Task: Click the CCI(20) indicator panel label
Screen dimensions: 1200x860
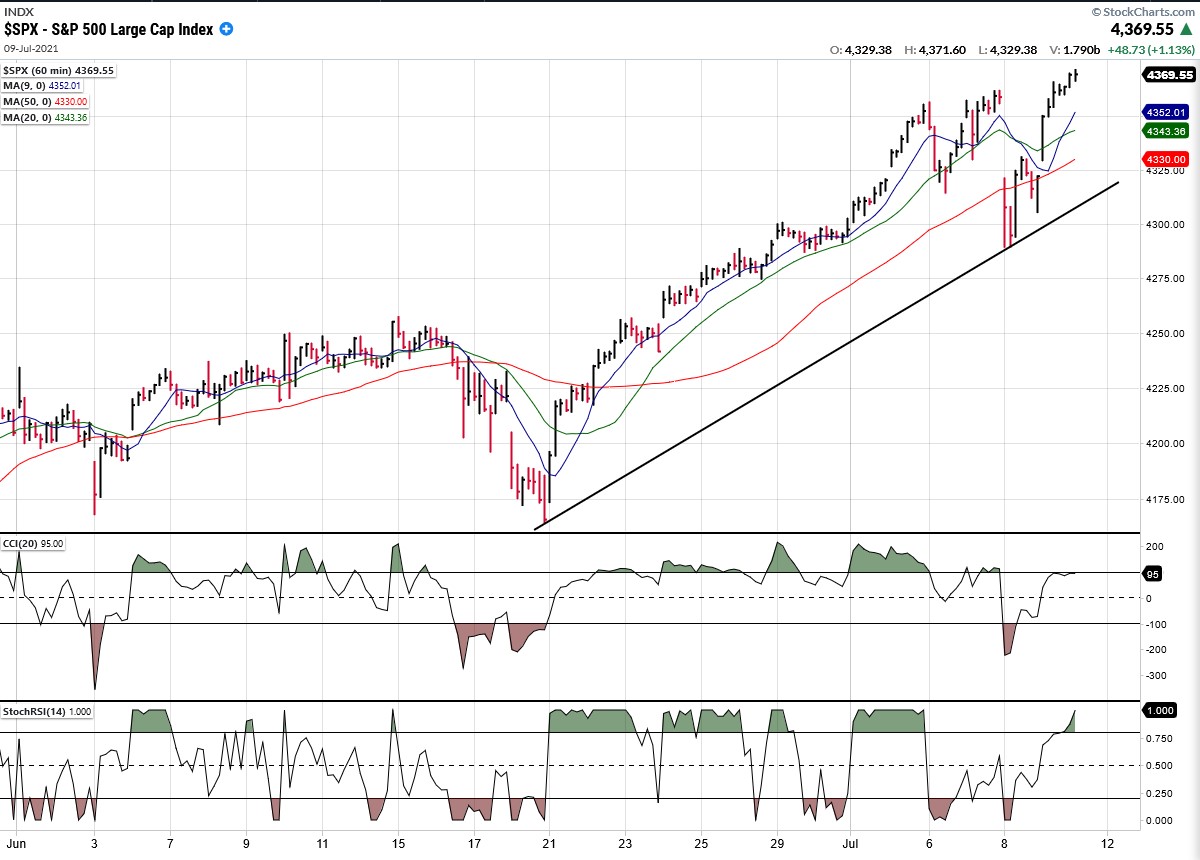Action: point(33,543)
